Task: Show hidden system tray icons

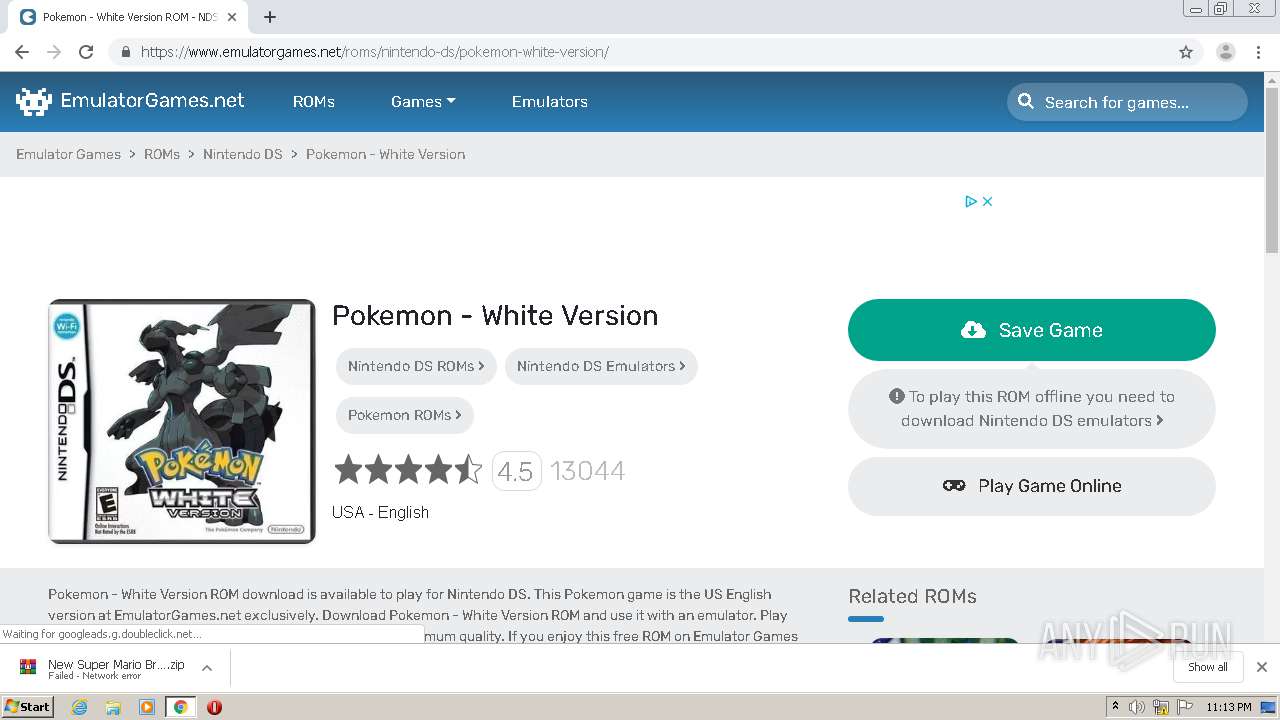Action: click(1115, 706)
